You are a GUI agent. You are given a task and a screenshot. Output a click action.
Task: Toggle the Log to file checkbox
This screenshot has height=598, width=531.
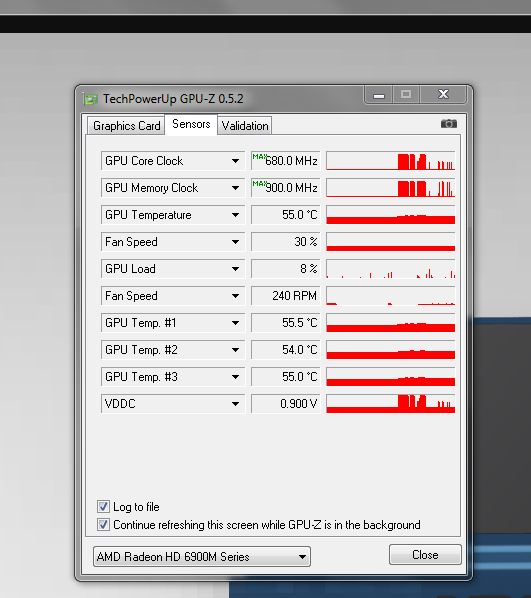click(x=103, y=506)
